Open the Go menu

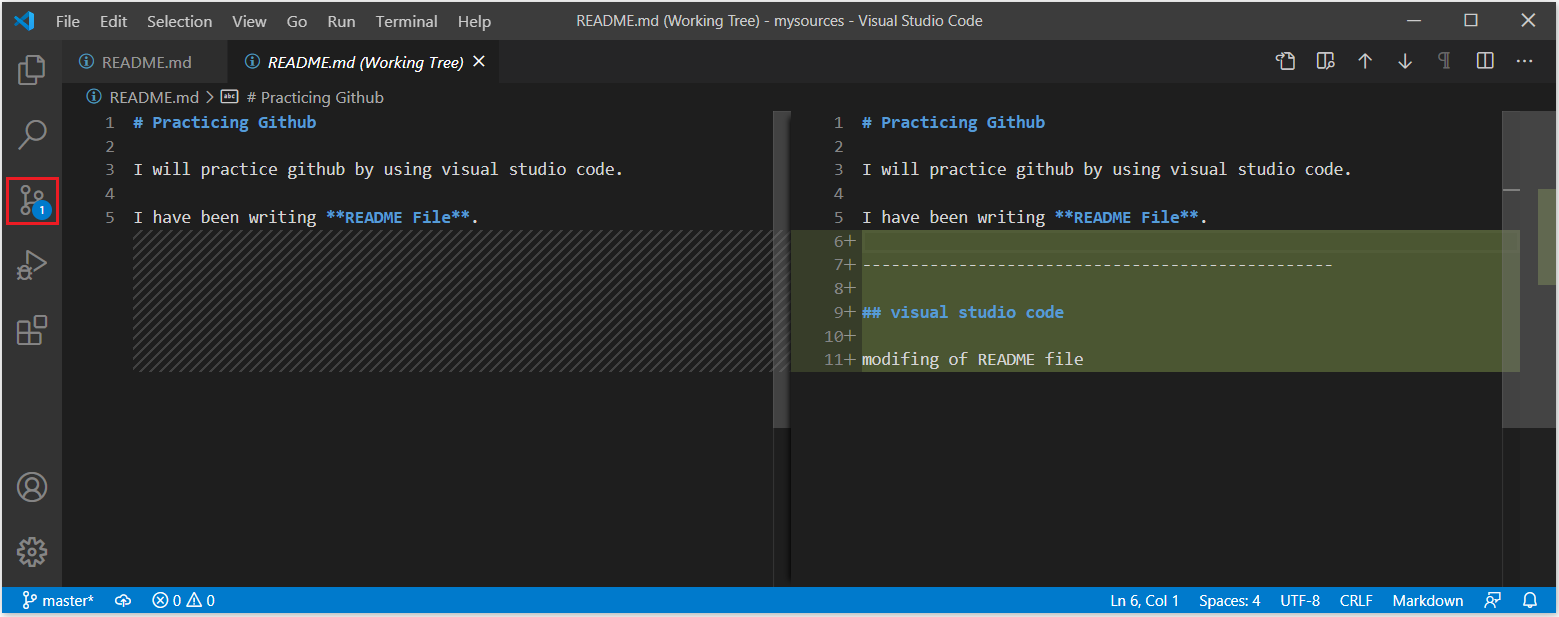297,21
